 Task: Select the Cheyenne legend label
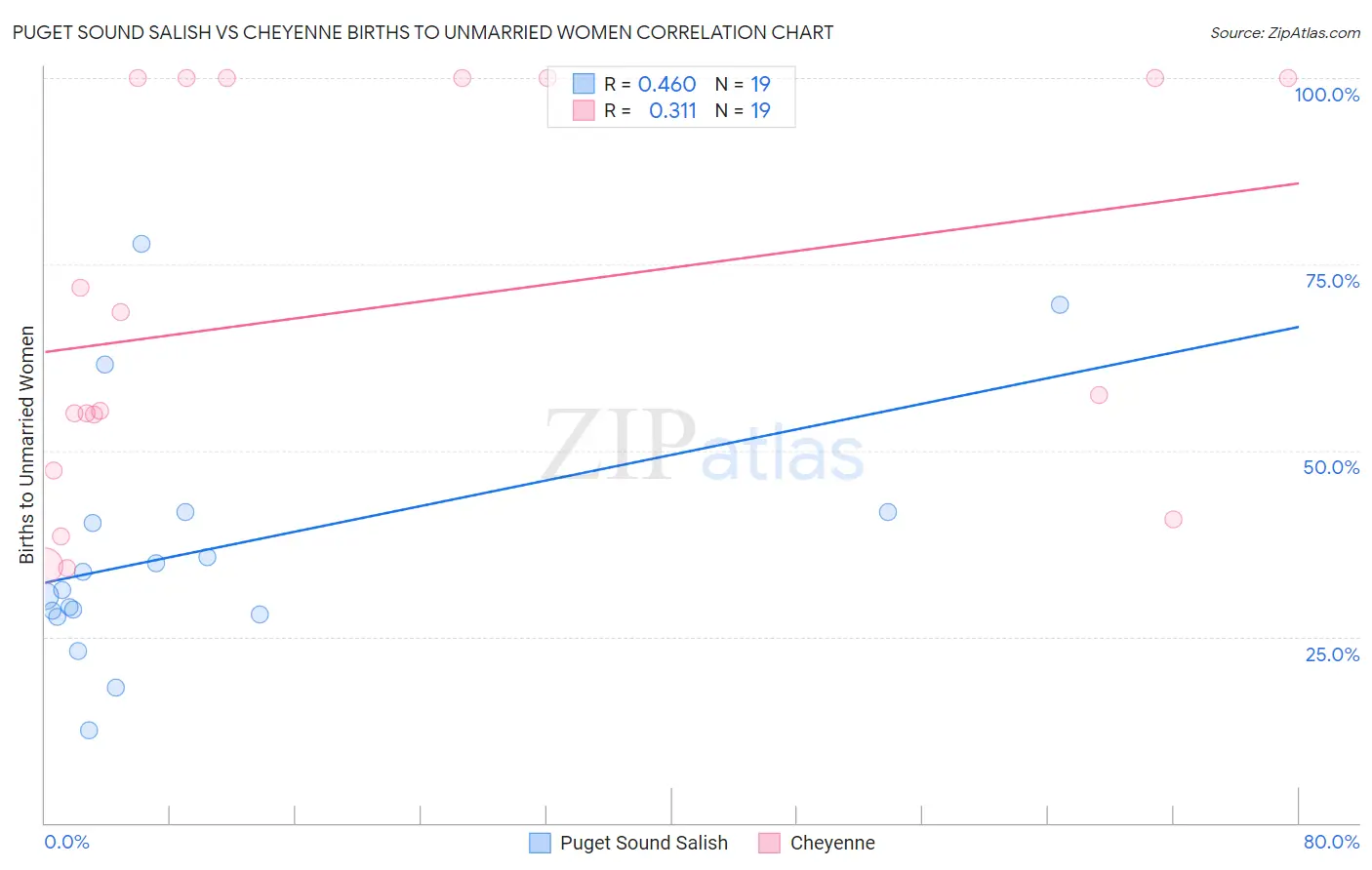pyautogui.click(x=832, y=843)
